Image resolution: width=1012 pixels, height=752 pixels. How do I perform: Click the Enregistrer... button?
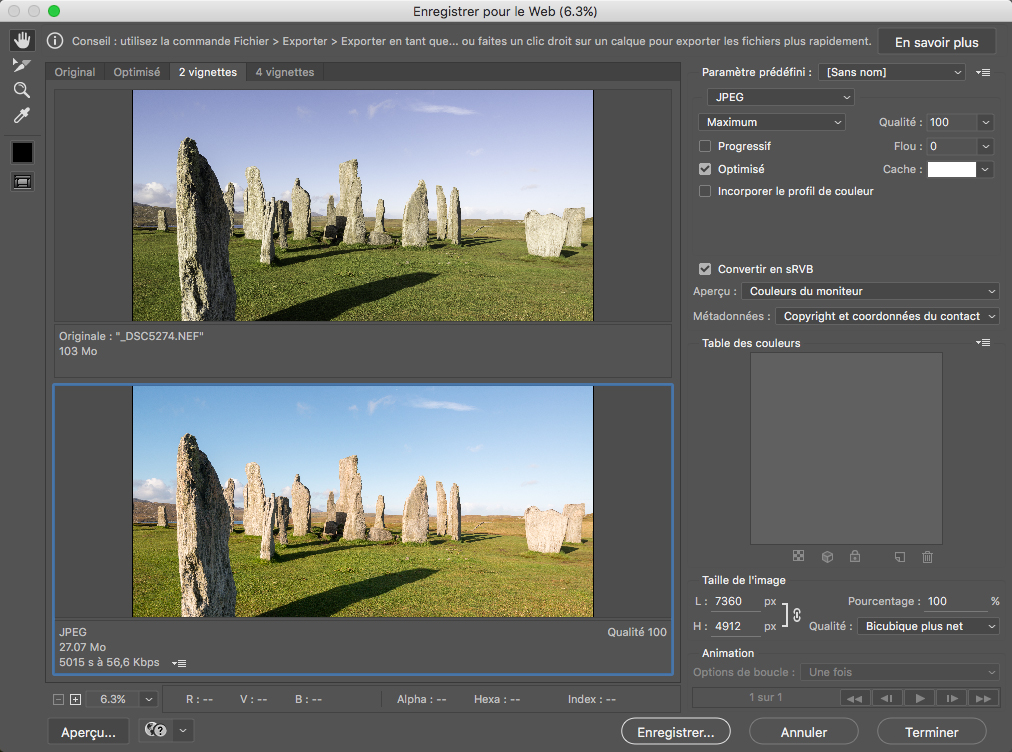coord(675,732)
